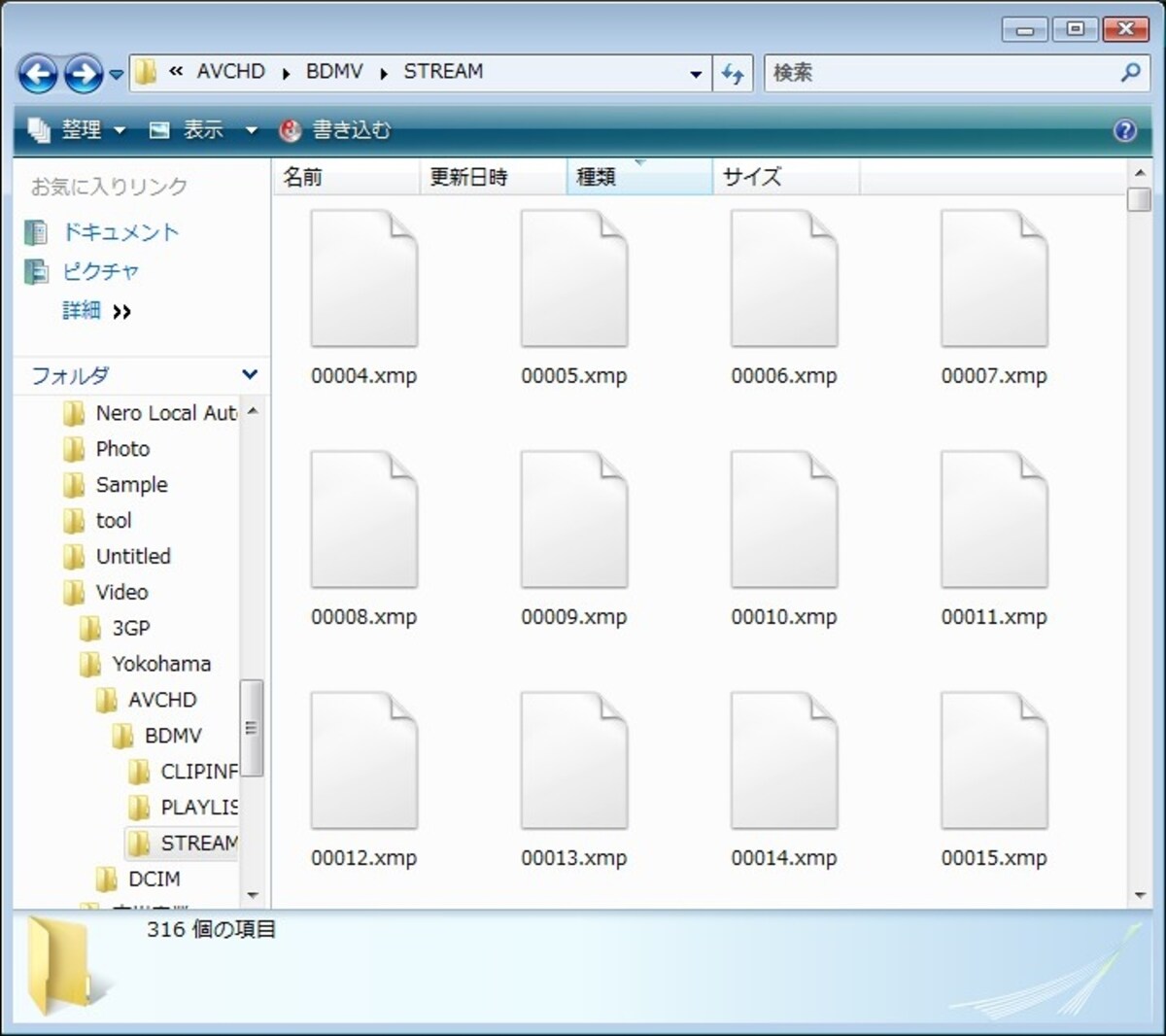Select Nero Local Aut folder in tree
Screen dimensions: 1166x1036
(151, 413)
